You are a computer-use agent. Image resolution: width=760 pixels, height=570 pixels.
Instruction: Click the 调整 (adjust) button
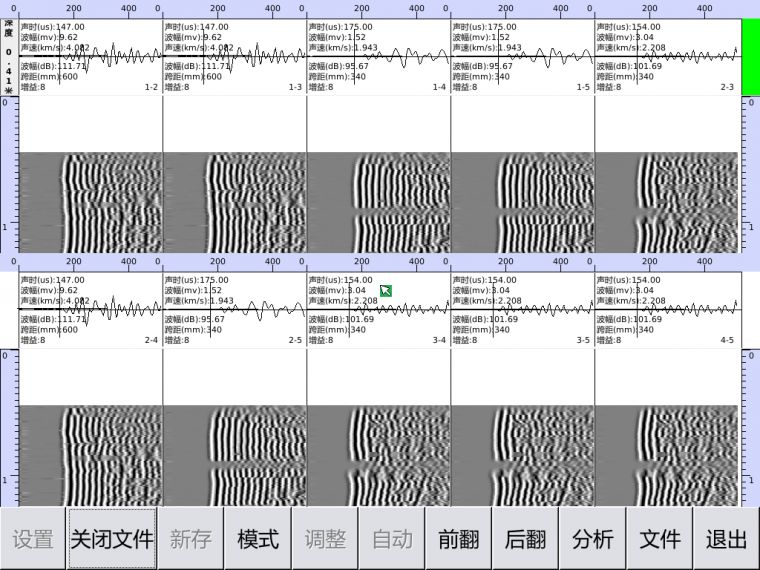pyautogui.click(x=325, y=539)
